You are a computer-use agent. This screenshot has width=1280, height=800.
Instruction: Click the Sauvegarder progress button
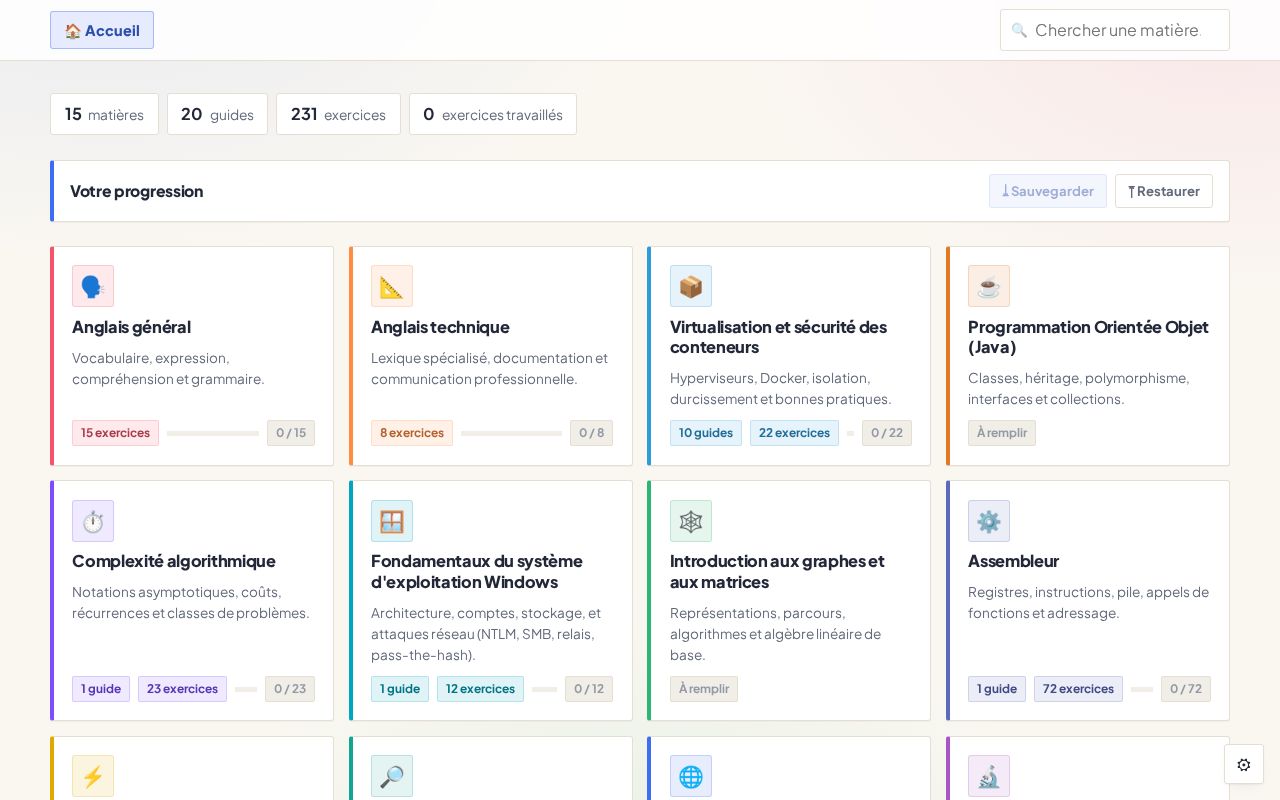pyautogui.click(x=1048, y=191)
